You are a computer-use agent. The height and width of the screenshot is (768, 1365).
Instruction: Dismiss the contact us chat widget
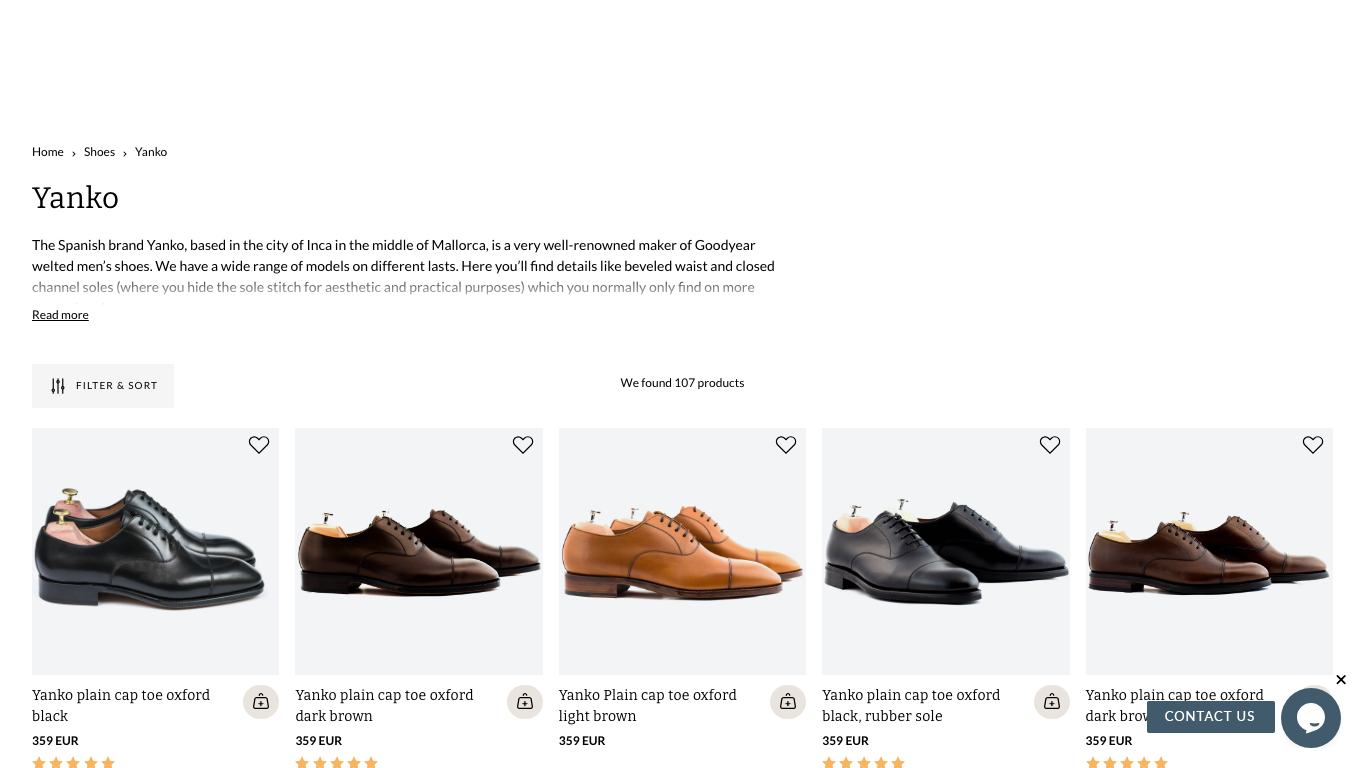[x=1341, y=680]
